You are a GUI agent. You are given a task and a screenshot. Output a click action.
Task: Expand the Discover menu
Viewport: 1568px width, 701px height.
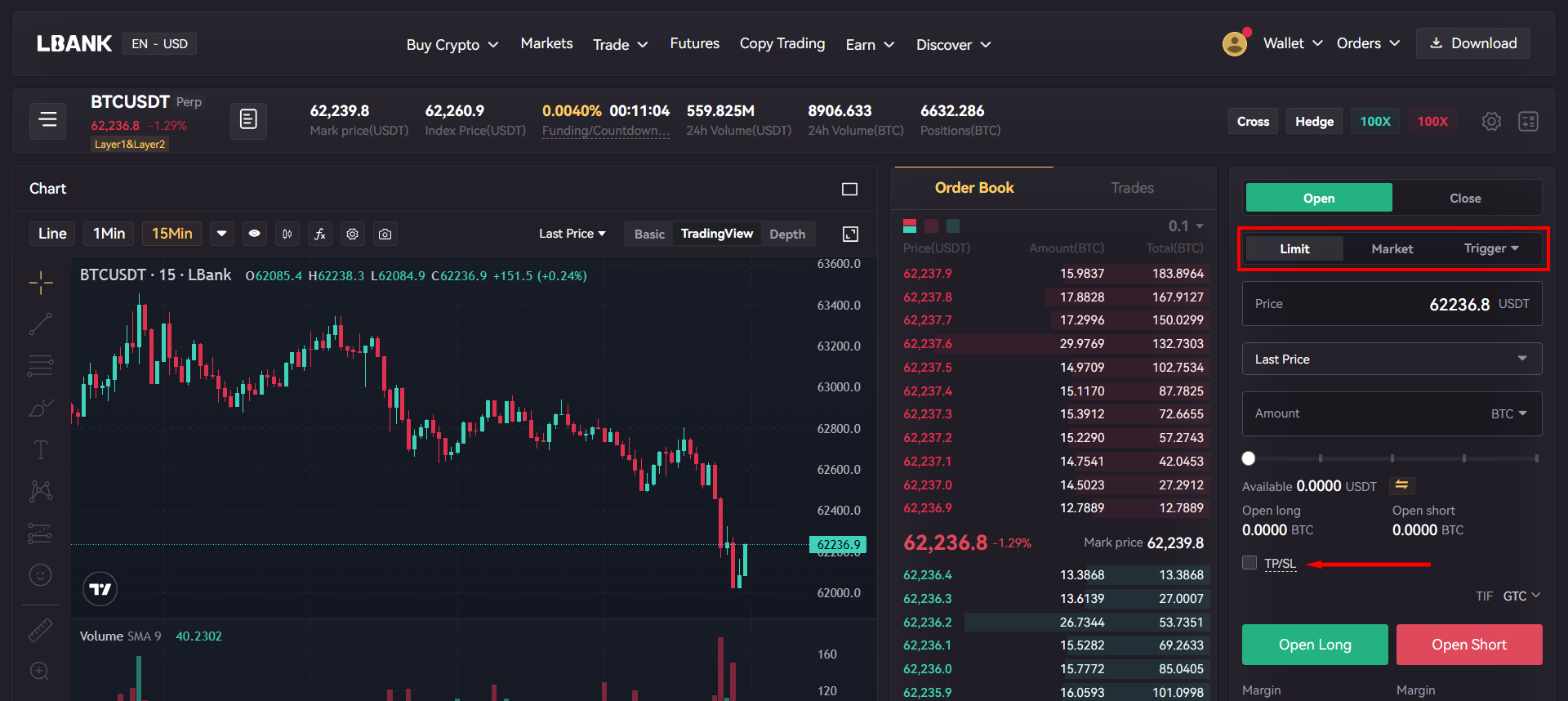pos(954,44)
